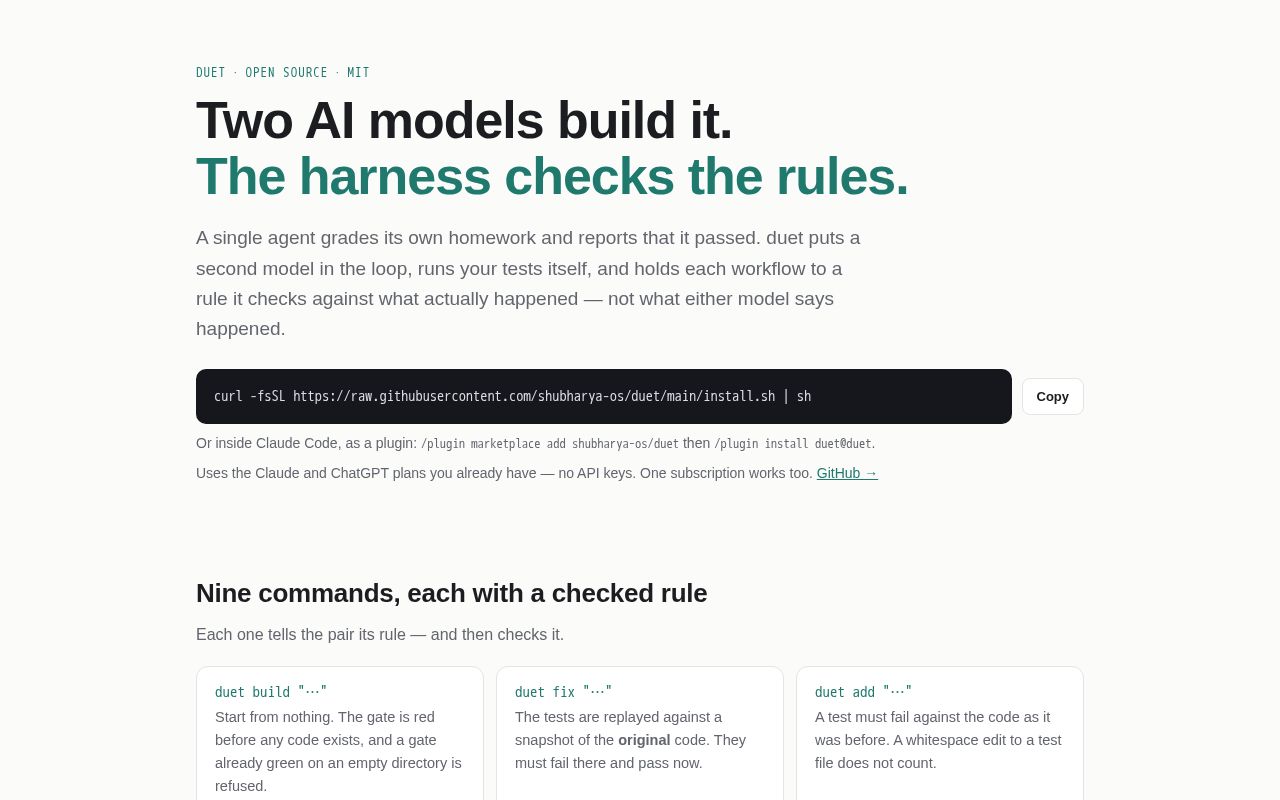Select the 'duet build' command title
1280x800 pixels.
pyautogui.click(x=271, y=692)
